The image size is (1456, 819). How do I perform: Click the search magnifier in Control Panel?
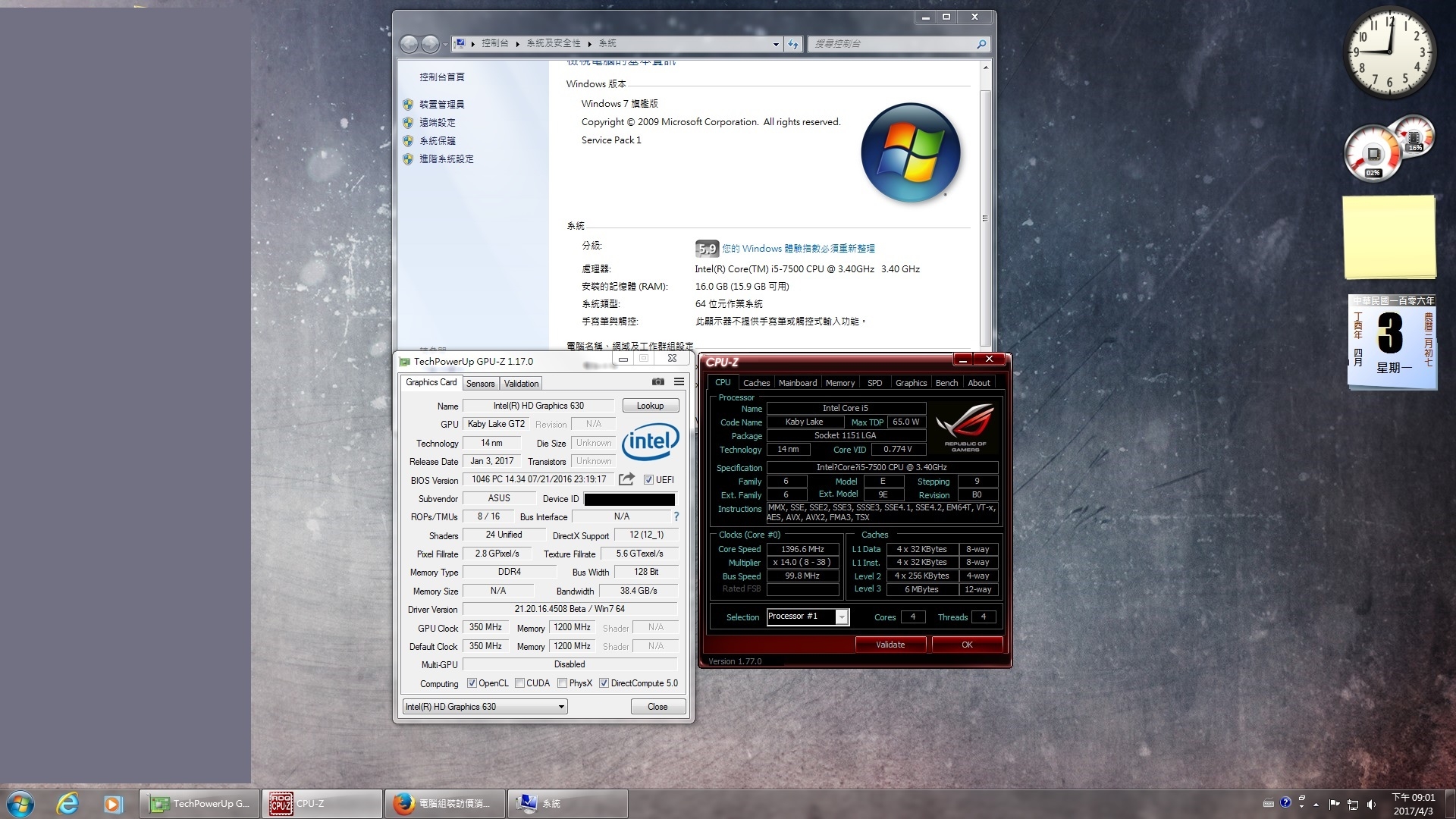[x=981, y=44]
